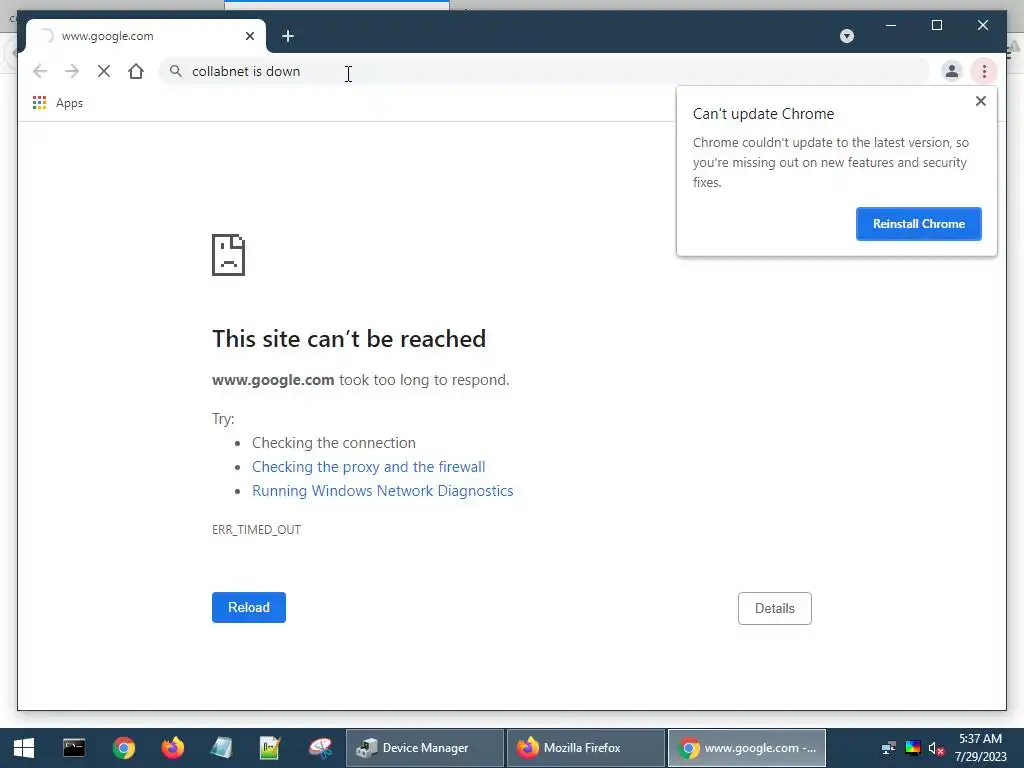Image resolution: width=1024 pixels, height=768 pixels.
Task: Select www.google.com Chrome taskbar button
Action: click(x=746, y=748)
